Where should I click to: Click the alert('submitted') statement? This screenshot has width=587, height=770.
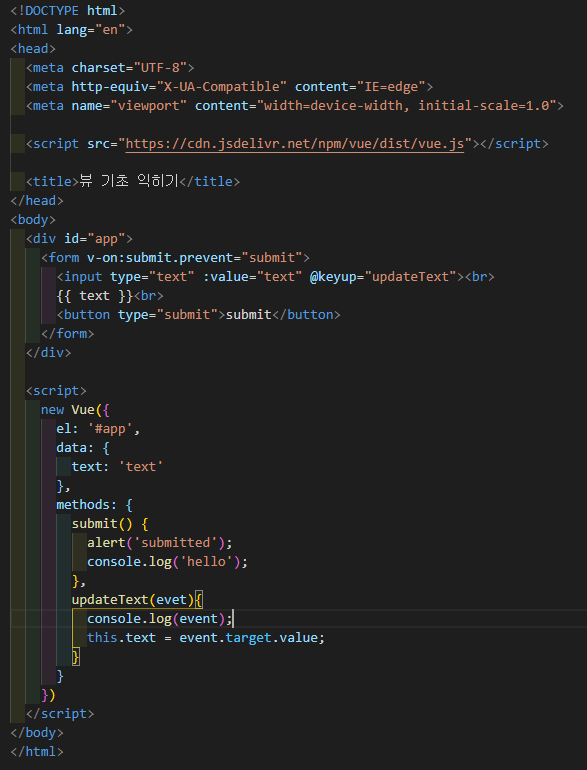point(160,543)
